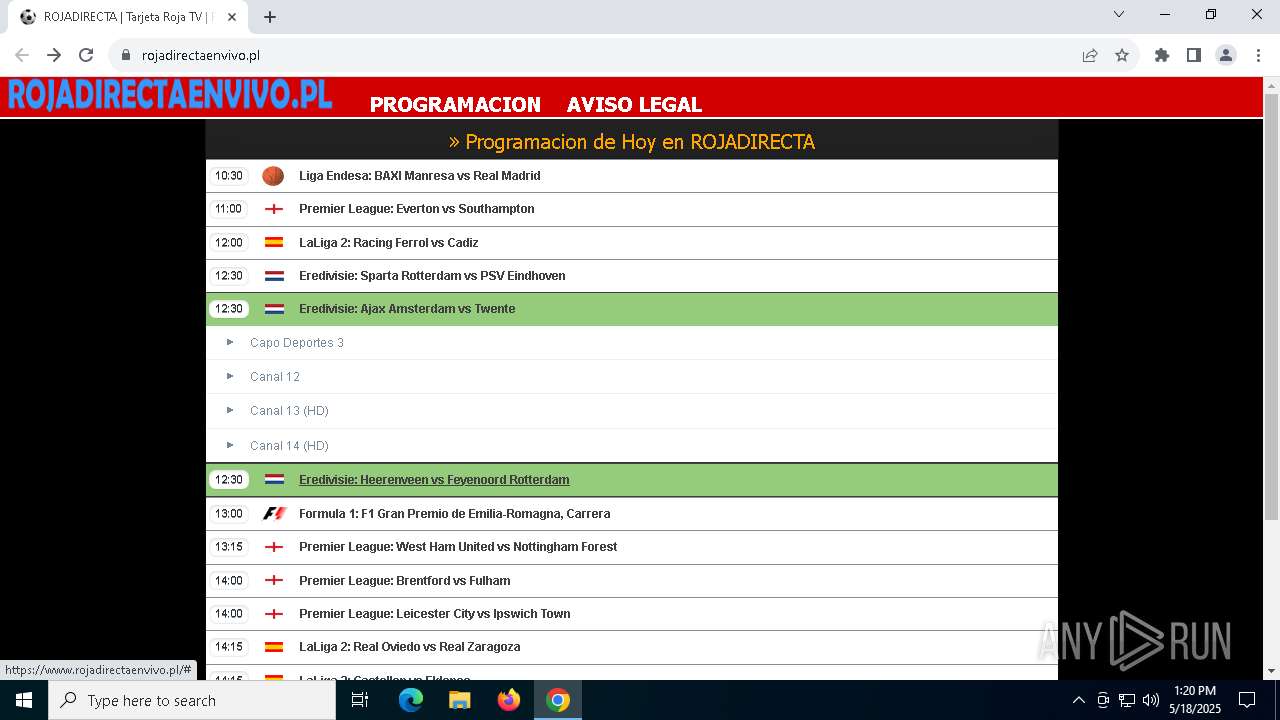Viewport: 1280px width, 720px height.
Task: View site information via the lock icon
Action: [x=125, y=55]
